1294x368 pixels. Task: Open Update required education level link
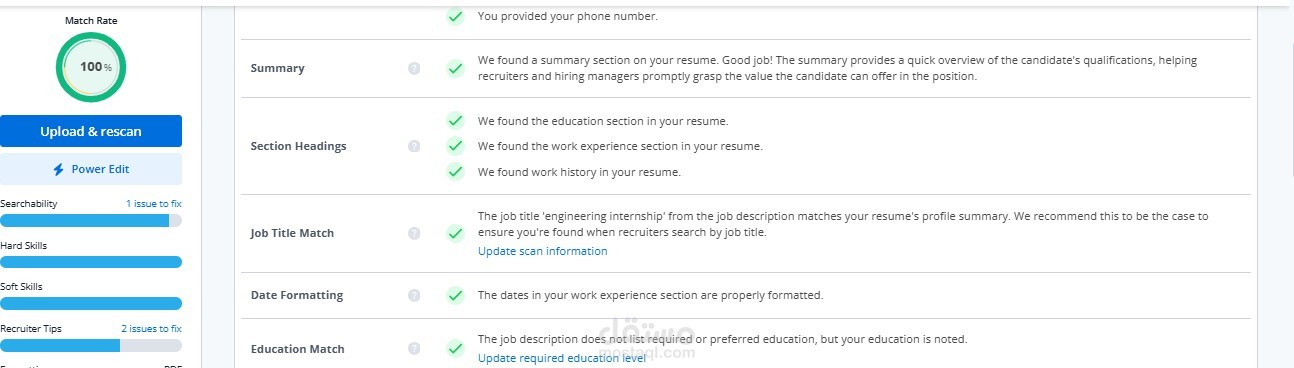[x=562, y=358]
